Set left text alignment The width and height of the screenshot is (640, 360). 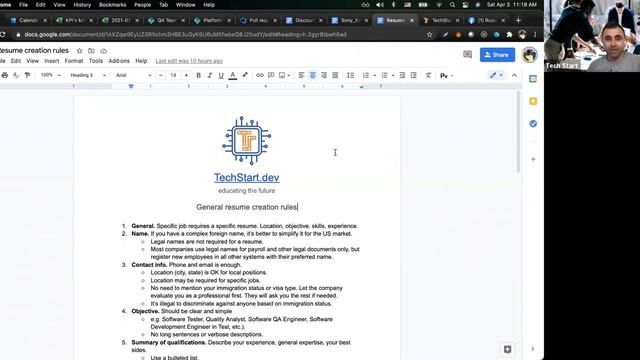tap(301, 75)
